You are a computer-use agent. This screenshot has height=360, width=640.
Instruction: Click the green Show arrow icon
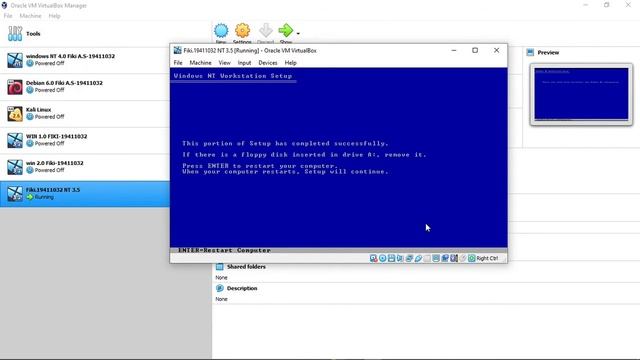click(x=285, y=30)
